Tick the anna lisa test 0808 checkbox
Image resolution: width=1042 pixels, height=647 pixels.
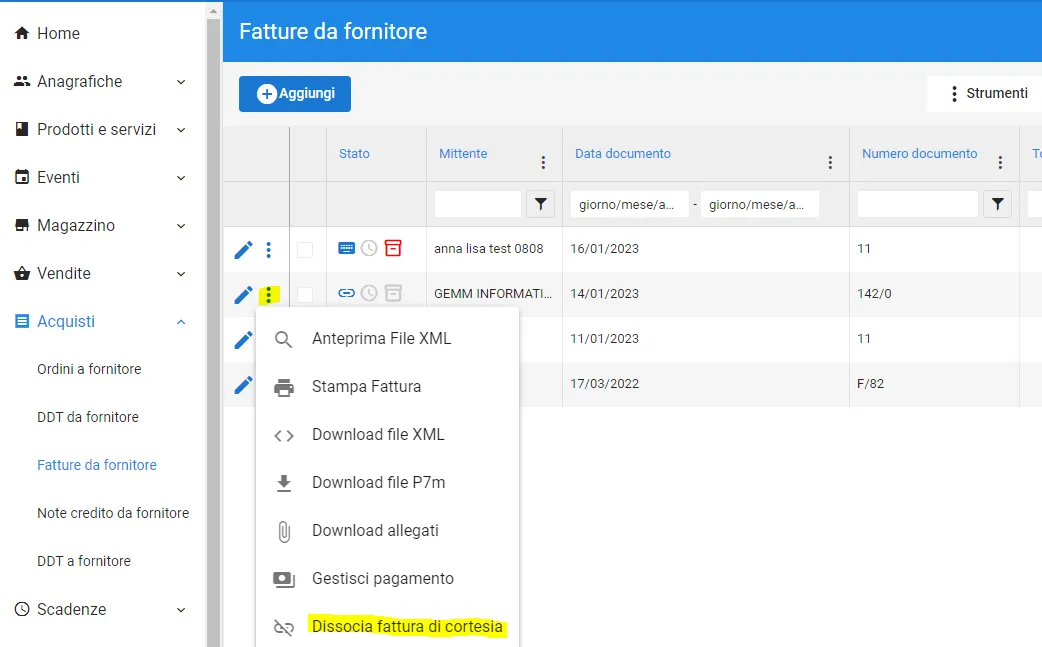coord(304,250)
